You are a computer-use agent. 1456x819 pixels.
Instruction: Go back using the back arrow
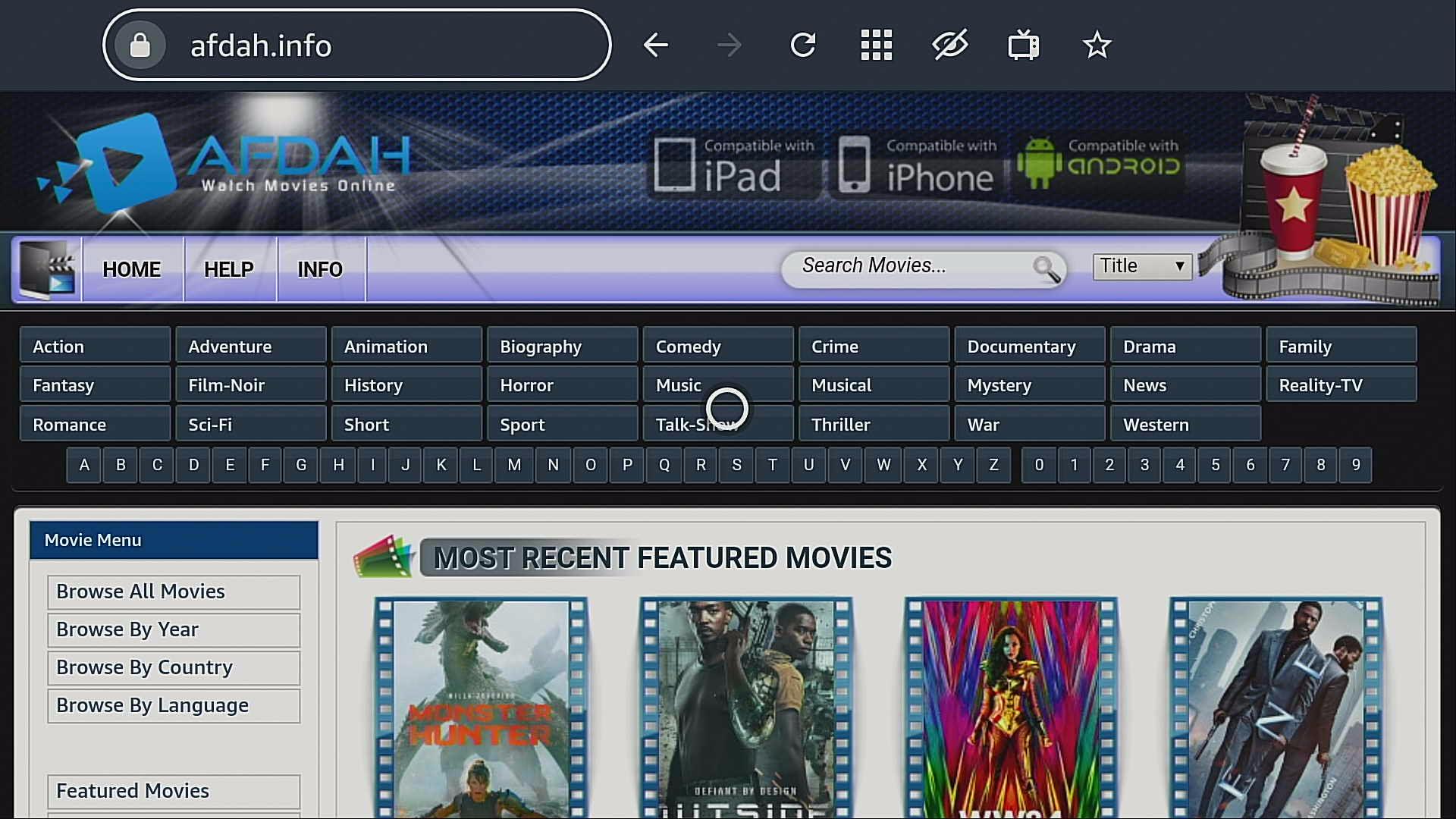tap(656, 45)
